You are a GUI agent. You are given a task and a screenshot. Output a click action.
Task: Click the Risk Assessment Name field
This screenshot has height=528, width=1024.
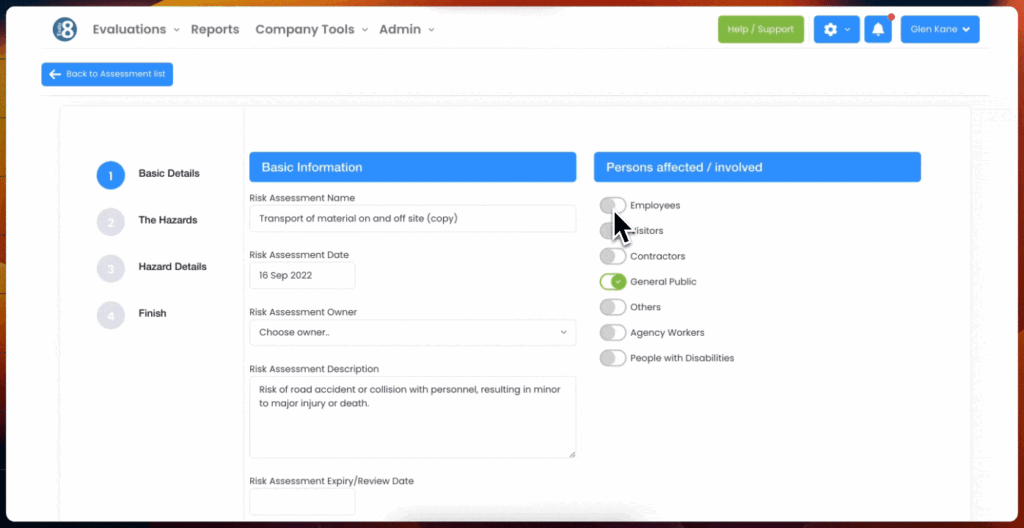413,218
